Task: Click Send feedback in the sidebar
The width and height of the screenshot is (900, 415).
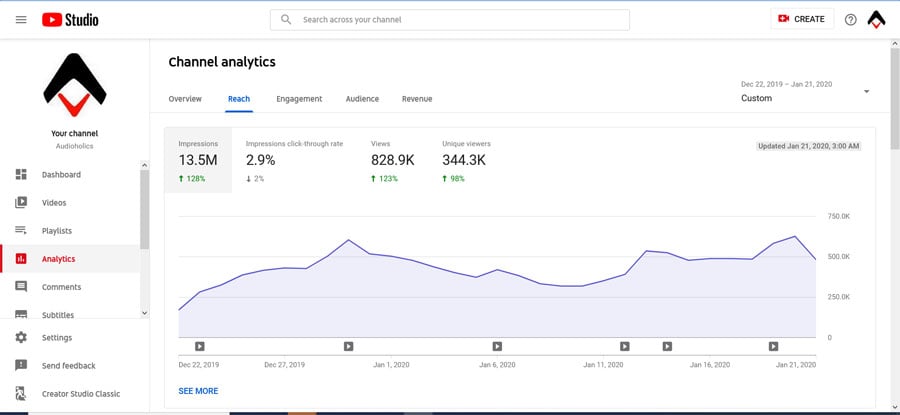Action: point(68,366)
